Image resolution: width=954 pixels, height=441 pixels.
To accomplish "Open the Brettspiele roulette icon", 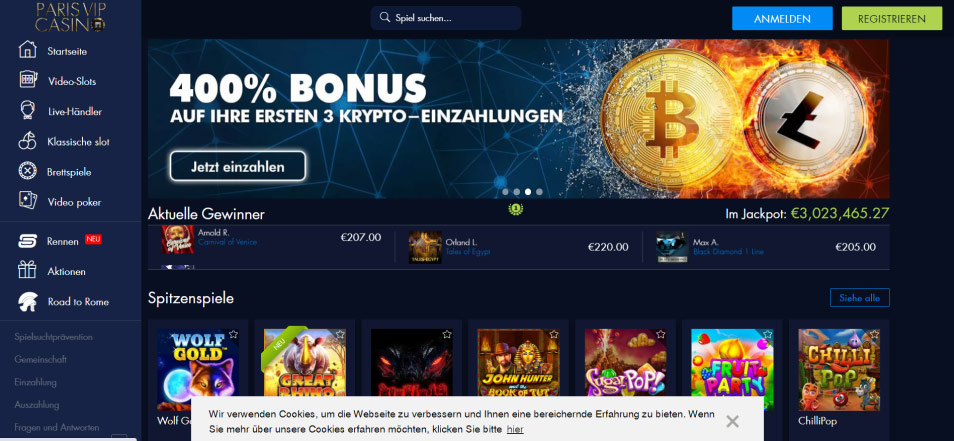I will click(27, 171).
